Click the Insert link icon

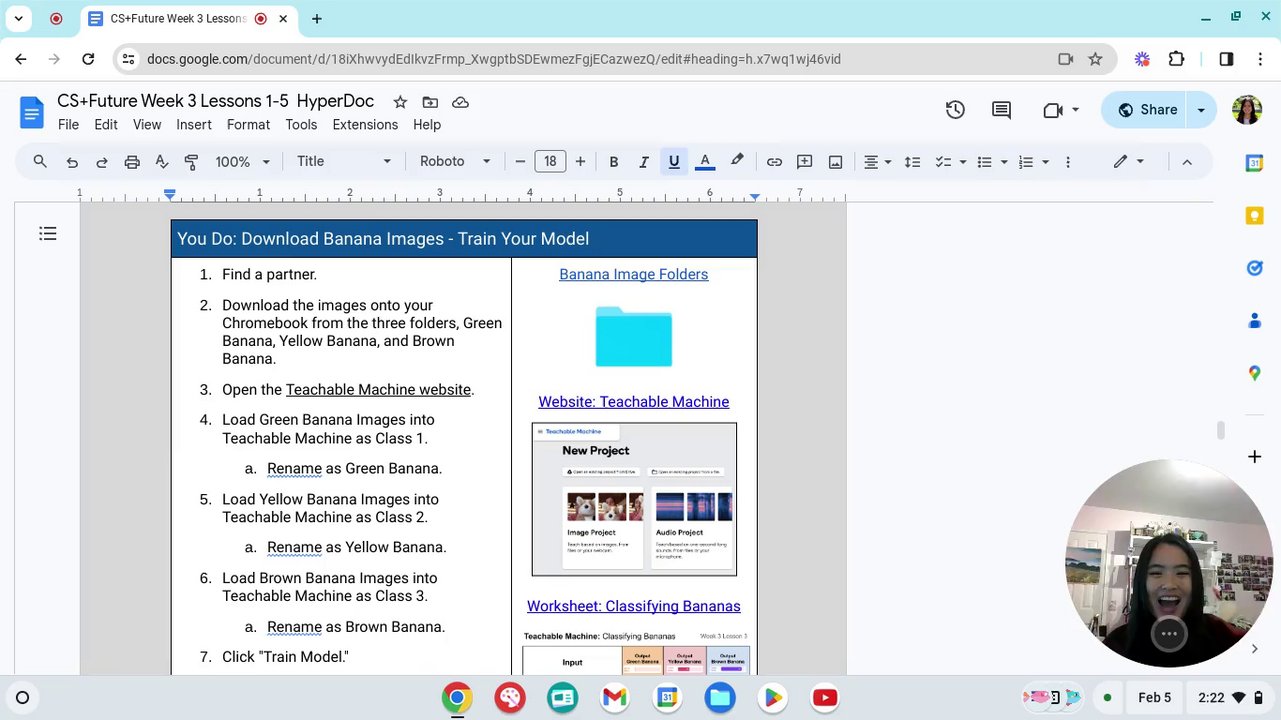774,162
